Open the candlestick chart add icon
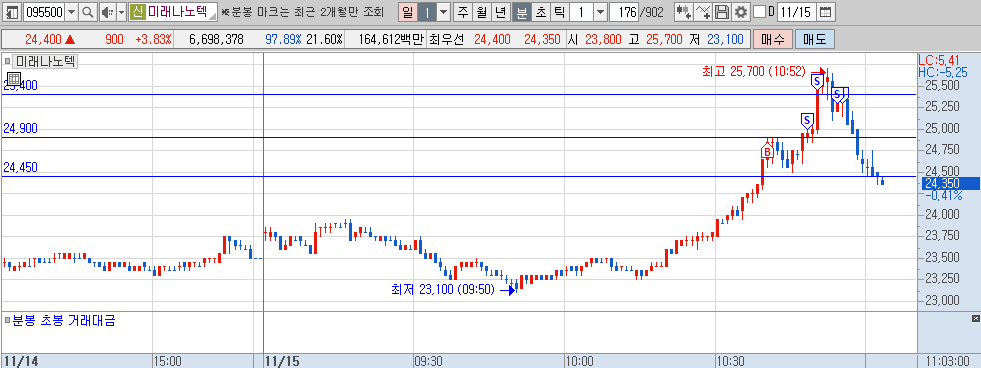The width and height of the screenshot is (981, 368). [684, 12]
